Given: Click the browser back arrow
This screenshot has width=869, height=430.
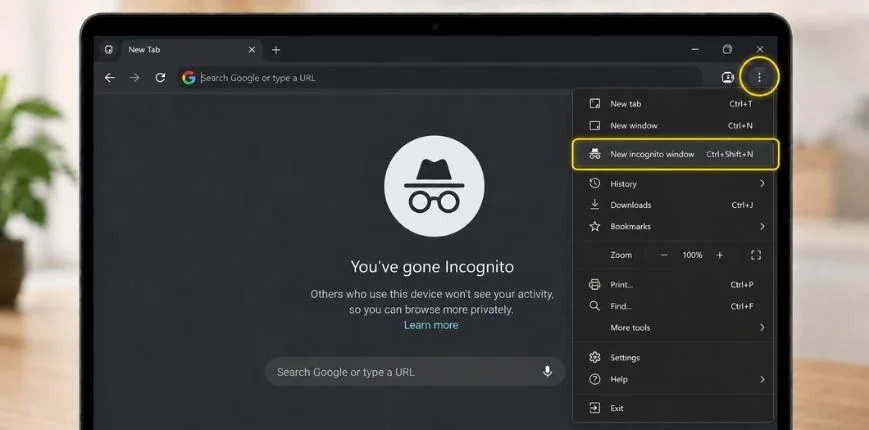Looking at the screenshot, I should pos(110,78).
